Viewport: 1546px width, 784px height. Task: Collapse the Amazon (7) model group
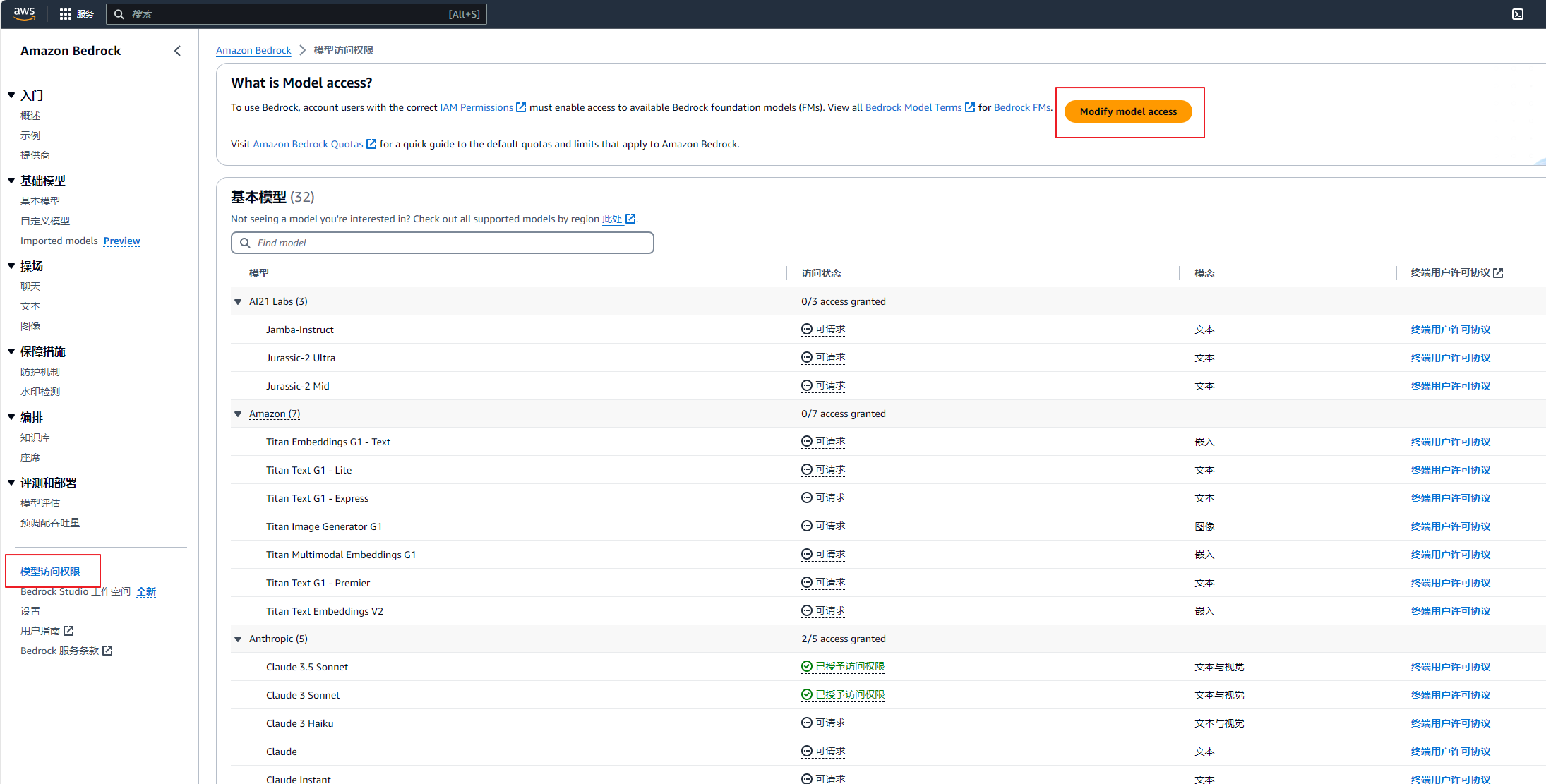pos(238,414)
